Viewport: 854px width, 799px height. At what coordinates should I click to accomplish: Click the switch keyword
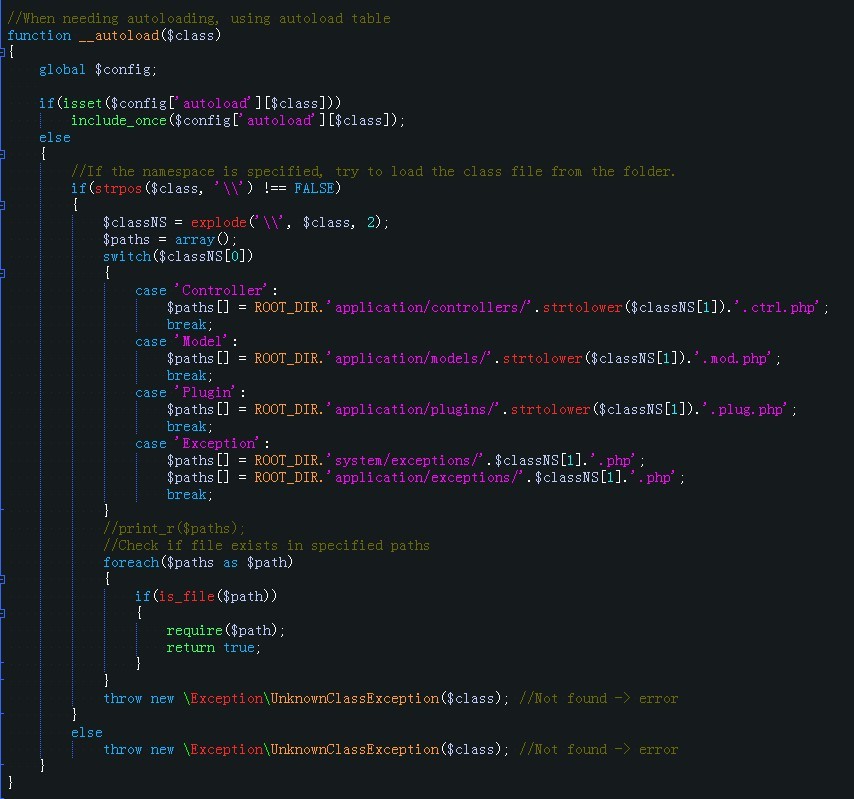pyautogui.click(x=127, y=257)
